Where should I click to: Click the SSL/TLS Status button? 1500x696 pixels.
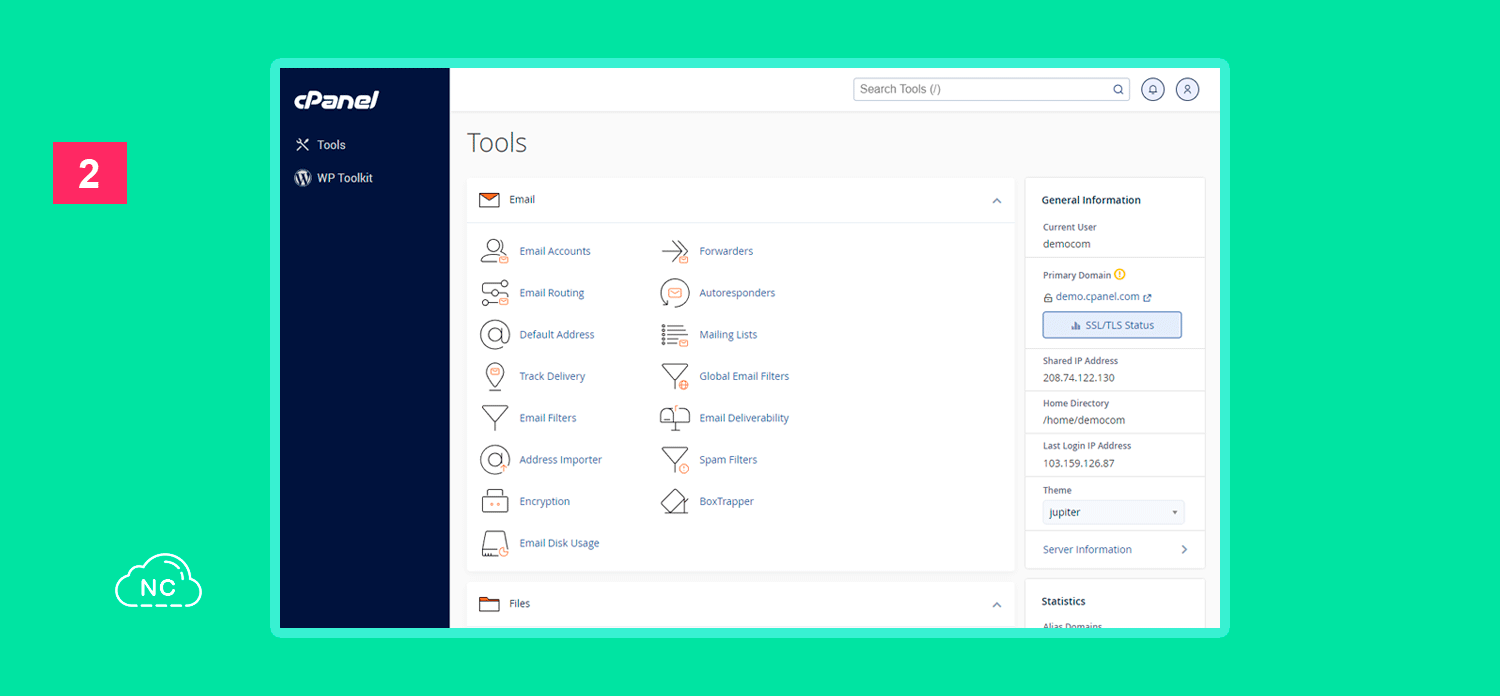1112,325
